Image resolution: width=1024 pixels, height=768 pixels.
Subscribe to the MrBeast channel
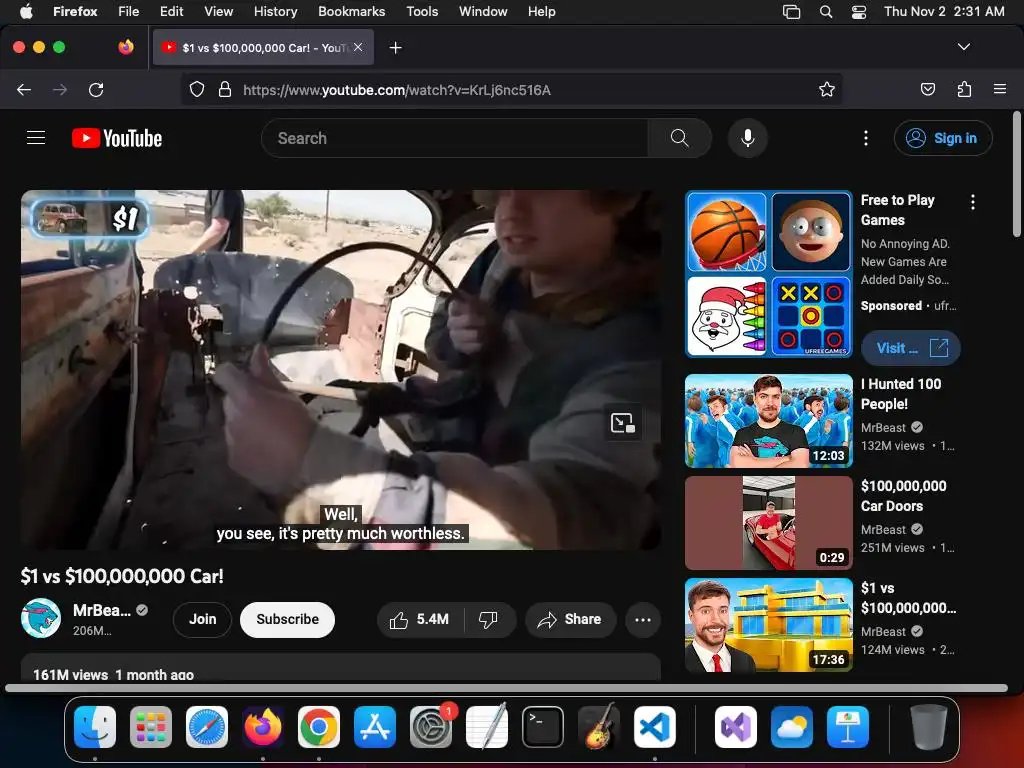287,619
